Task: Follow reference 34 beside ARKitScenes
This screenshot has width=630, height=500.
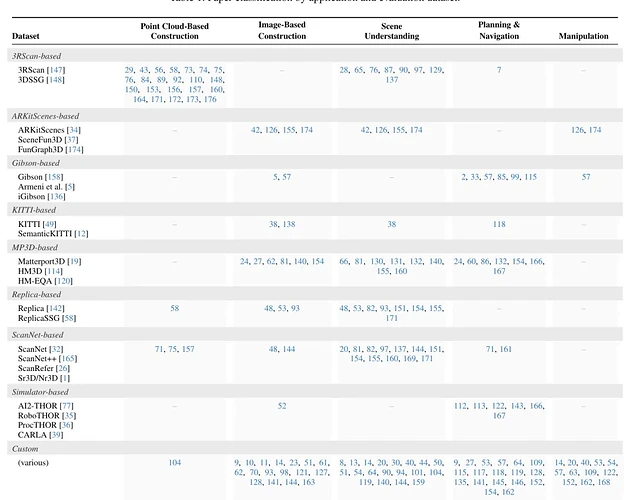Action: [74, 130]
